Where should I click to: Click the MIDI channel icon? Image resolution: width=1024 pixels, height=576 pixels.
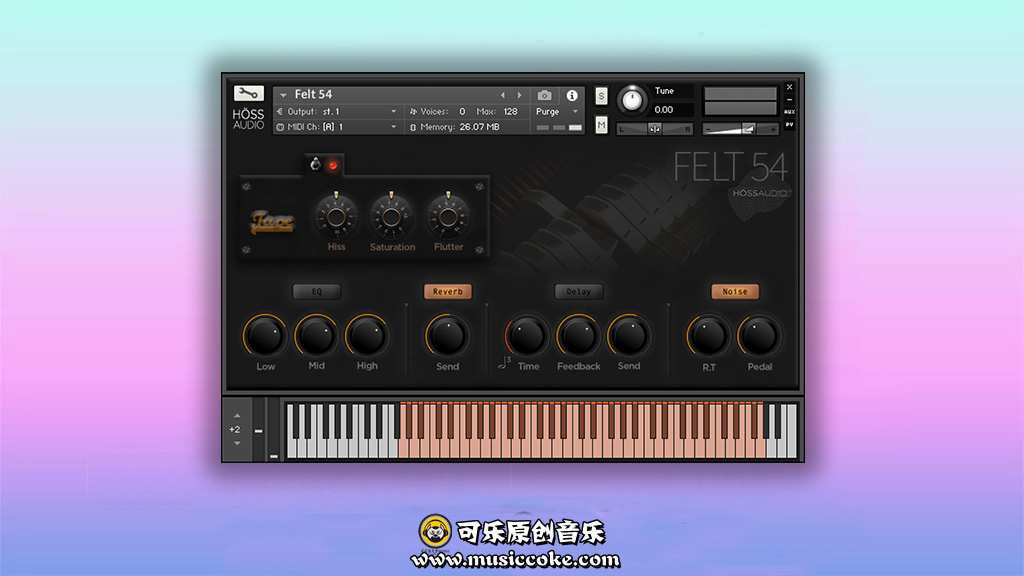point(280,127)
